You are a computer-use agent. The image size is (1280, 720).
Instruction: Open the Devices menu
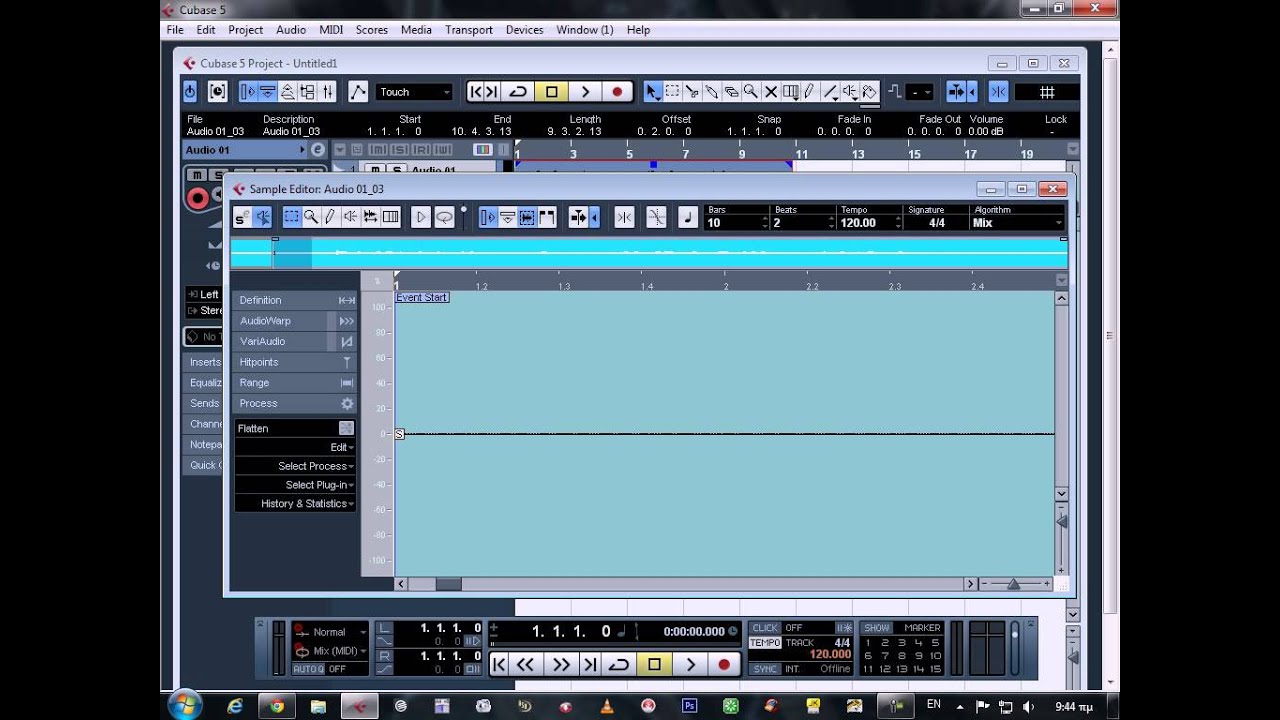(x=524, y=30)
